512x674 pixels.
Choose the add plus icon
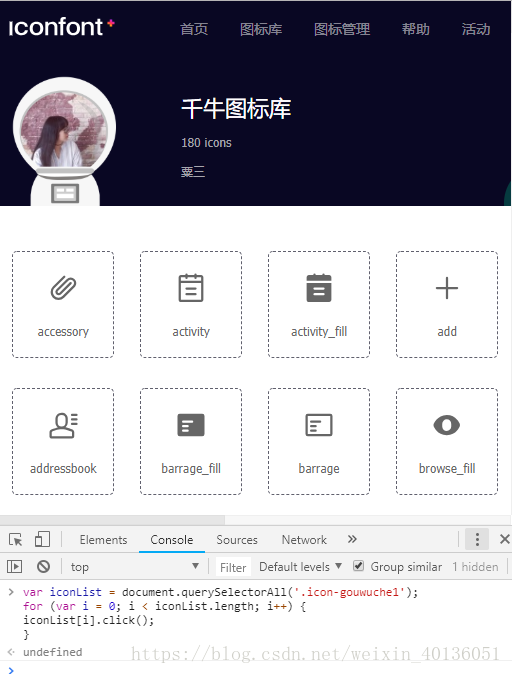coord(447,288)
